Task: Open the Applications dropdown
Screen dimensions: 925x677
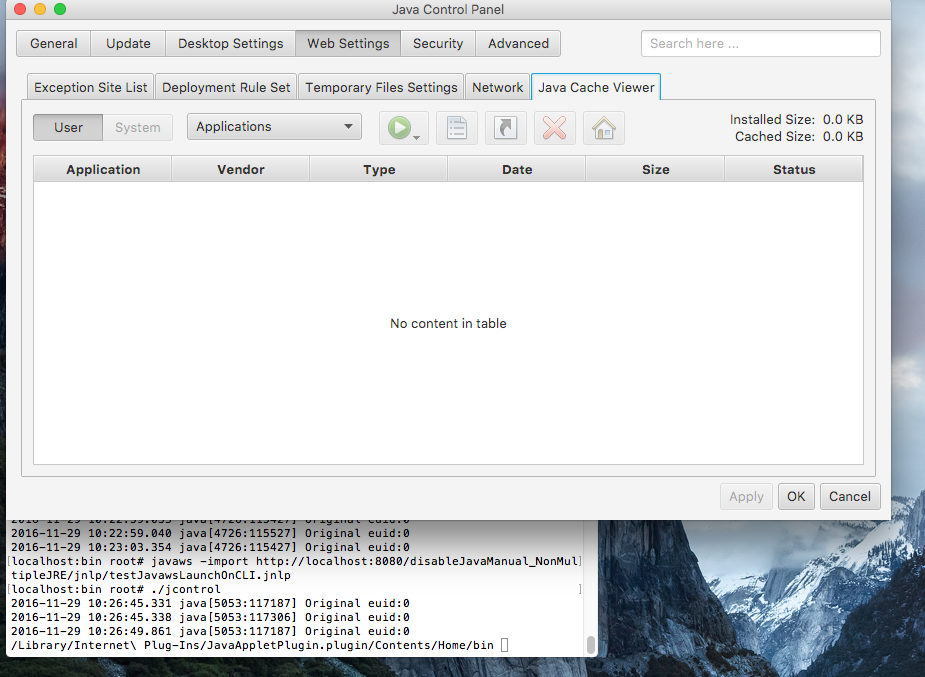Action: tap(274, 127)
